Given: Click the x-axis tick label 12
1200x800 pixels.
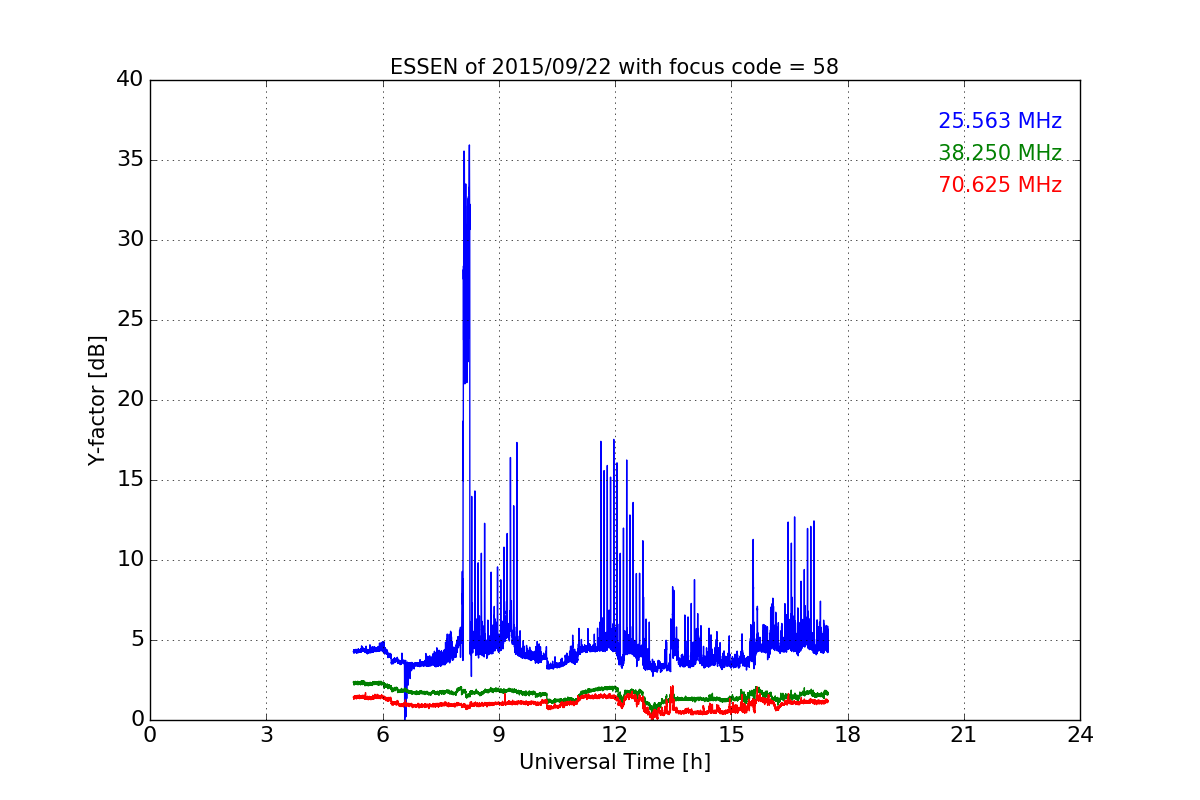Looking at the screenshot, I should click(x=615, y=735).
